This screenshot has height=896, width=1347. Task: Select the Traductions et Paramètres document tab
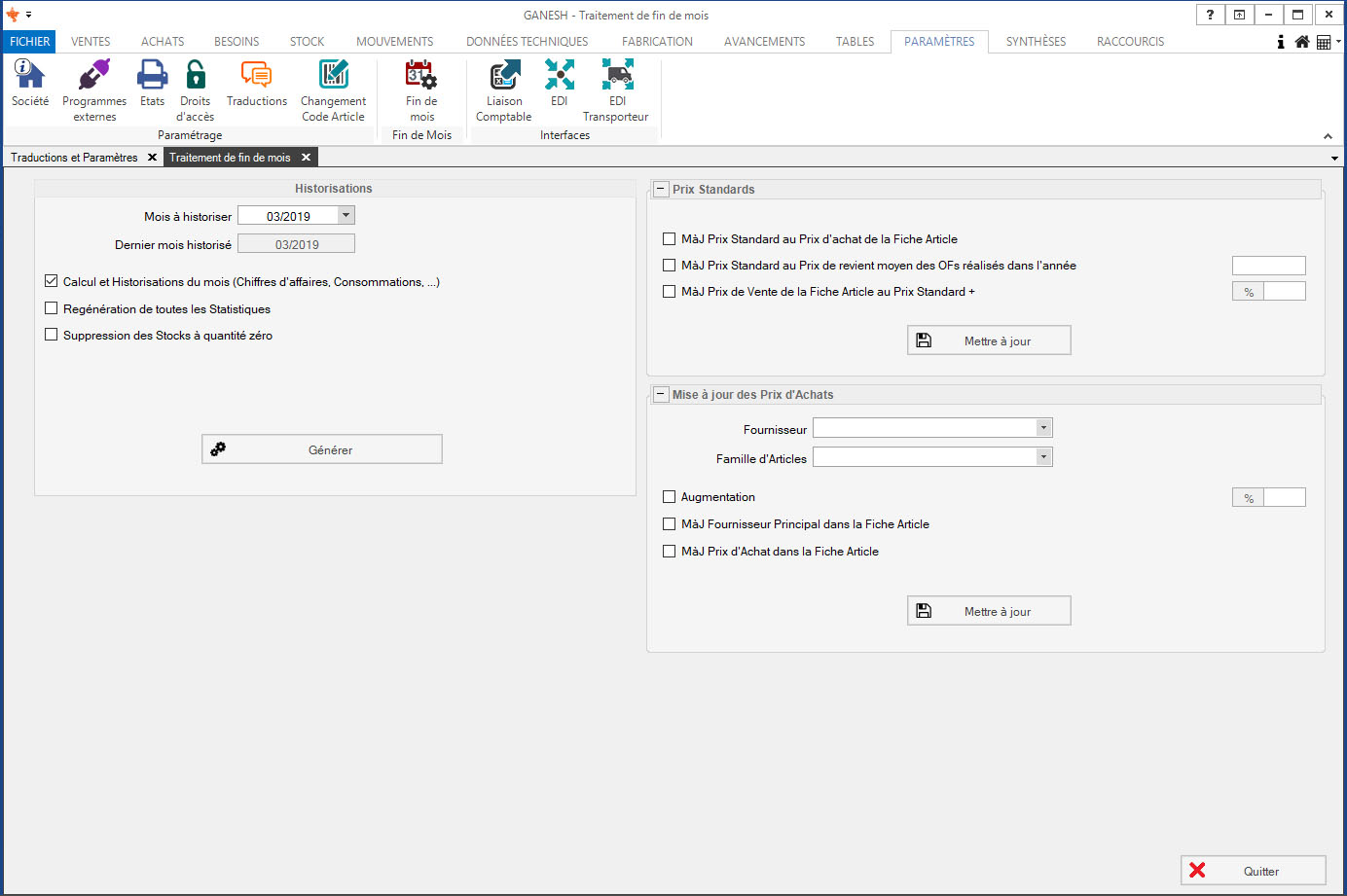pos(74,158)
